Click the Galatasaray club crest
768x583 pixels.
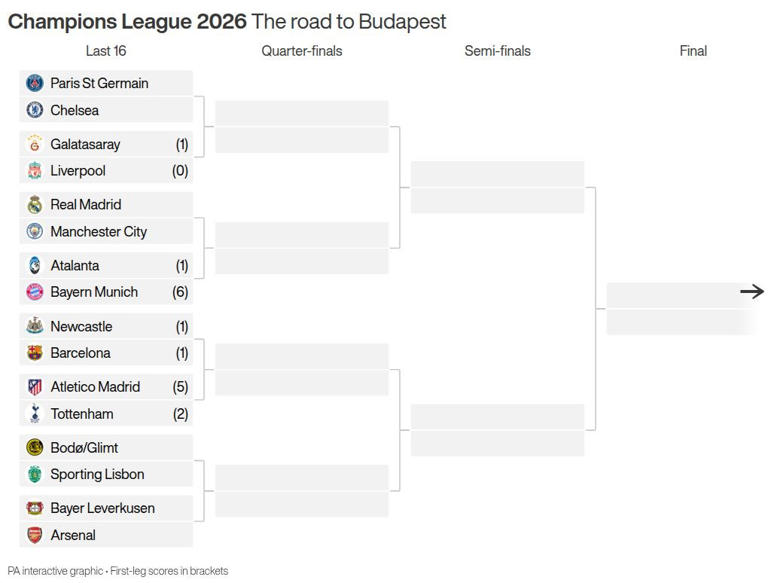[x=35, y=144]
